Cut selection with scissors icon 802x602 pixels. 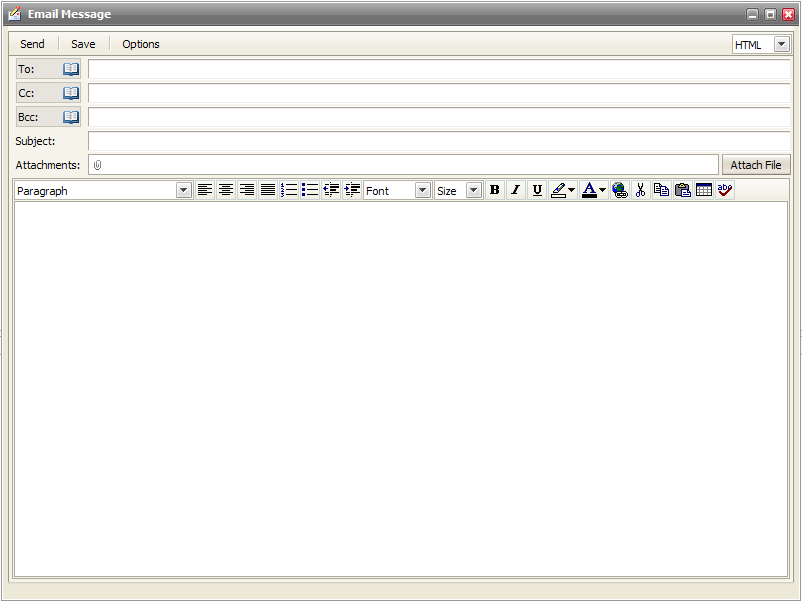[641, 190]
